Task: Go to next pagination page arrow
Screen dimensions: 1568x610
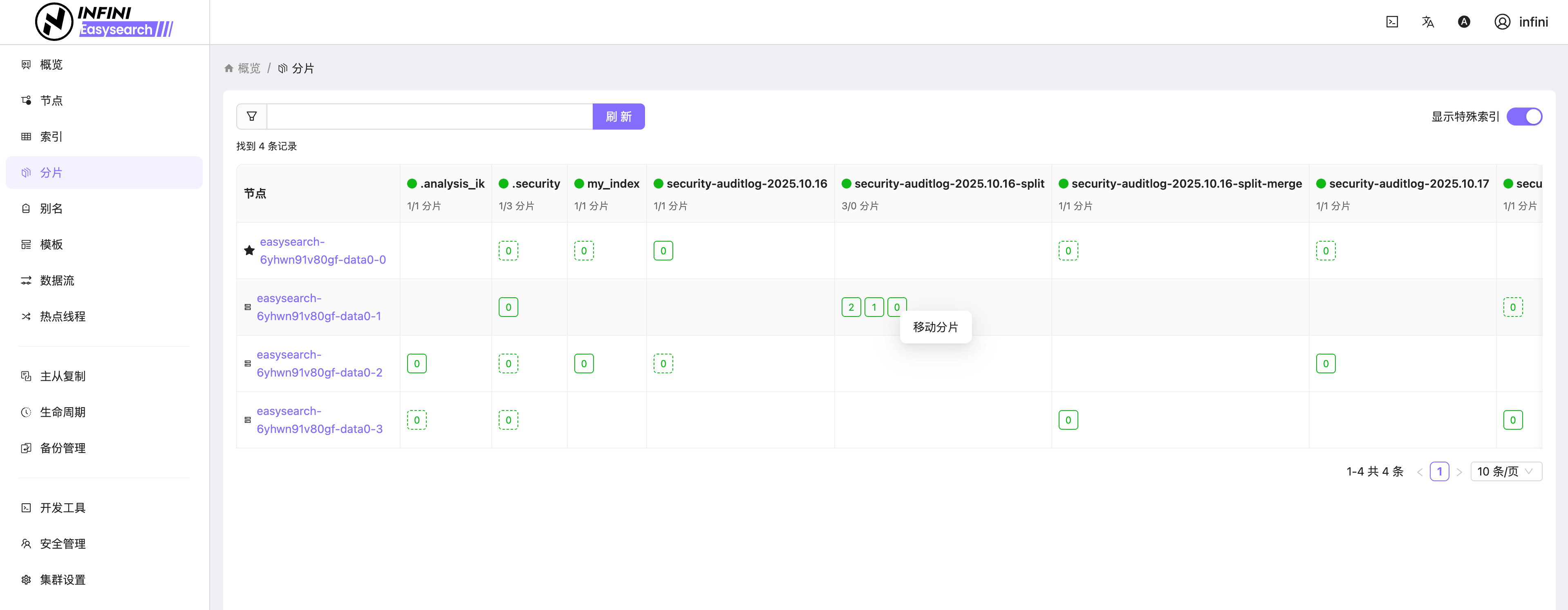Action: click(x=1459, y=472)
